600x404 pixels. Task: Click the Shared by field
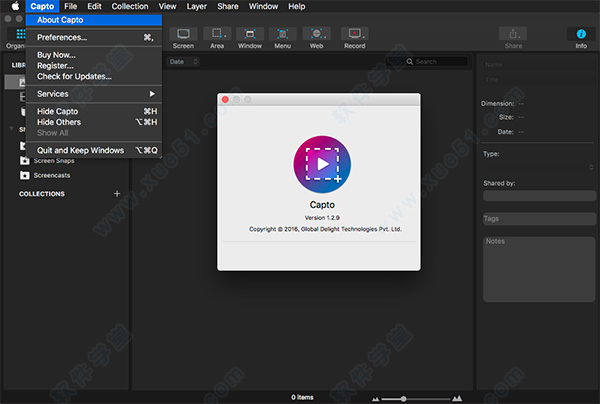pos(539,196)
